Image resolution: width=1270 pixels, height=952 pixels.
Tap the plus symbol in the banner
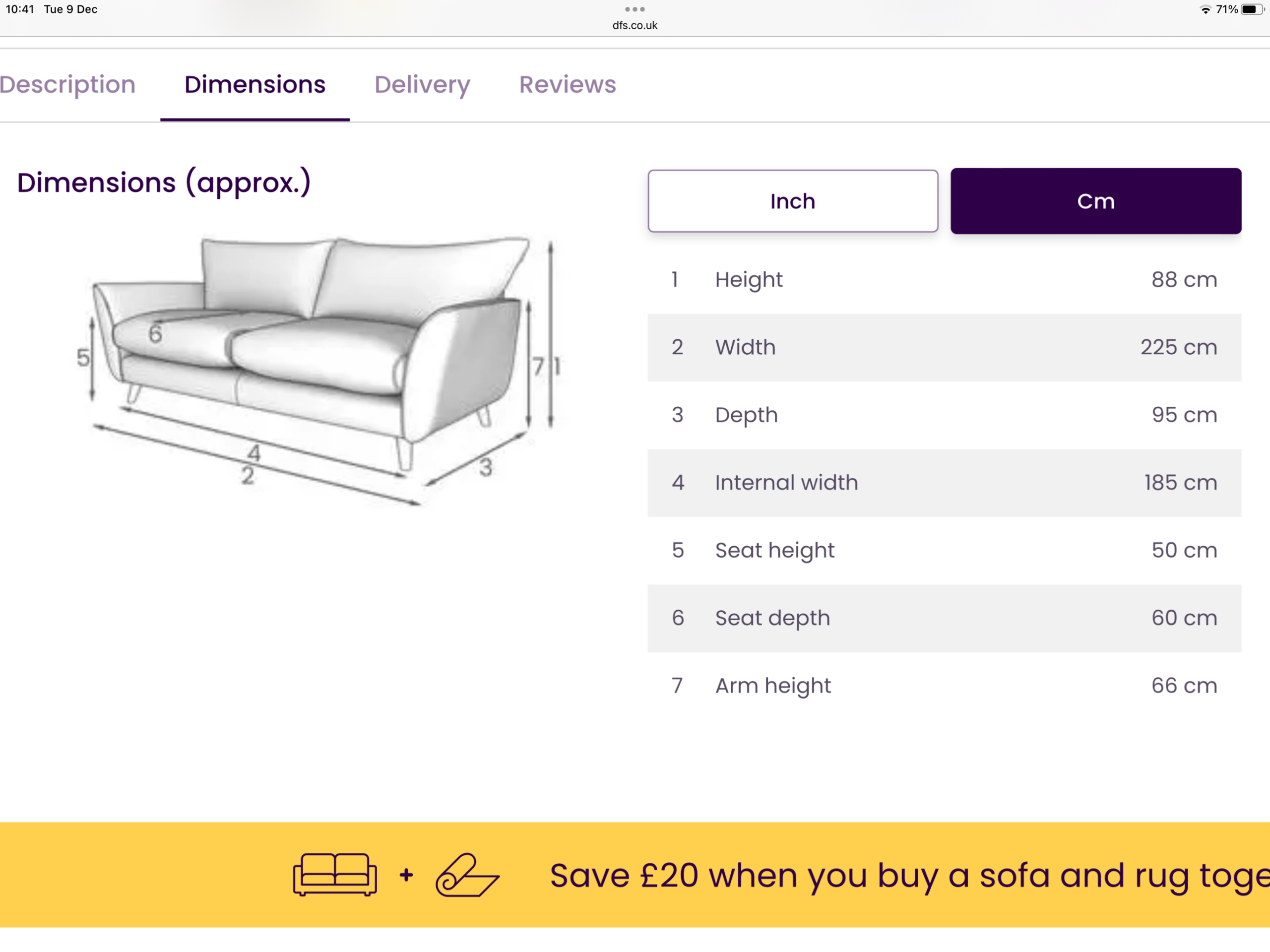coord(406,875)
